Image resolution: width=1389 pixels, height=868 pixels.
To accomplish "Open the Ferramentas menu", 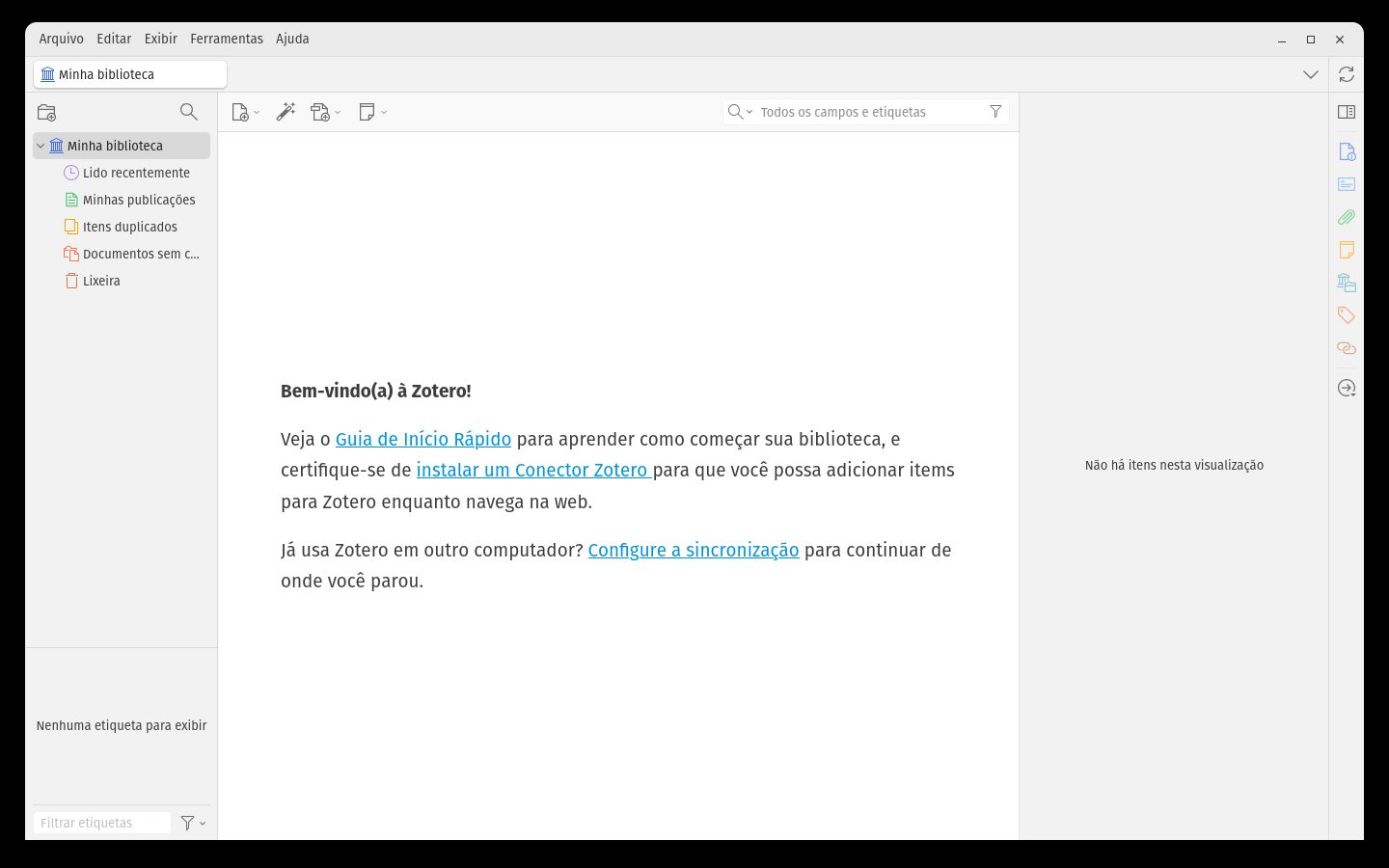I will pos(227,39).
